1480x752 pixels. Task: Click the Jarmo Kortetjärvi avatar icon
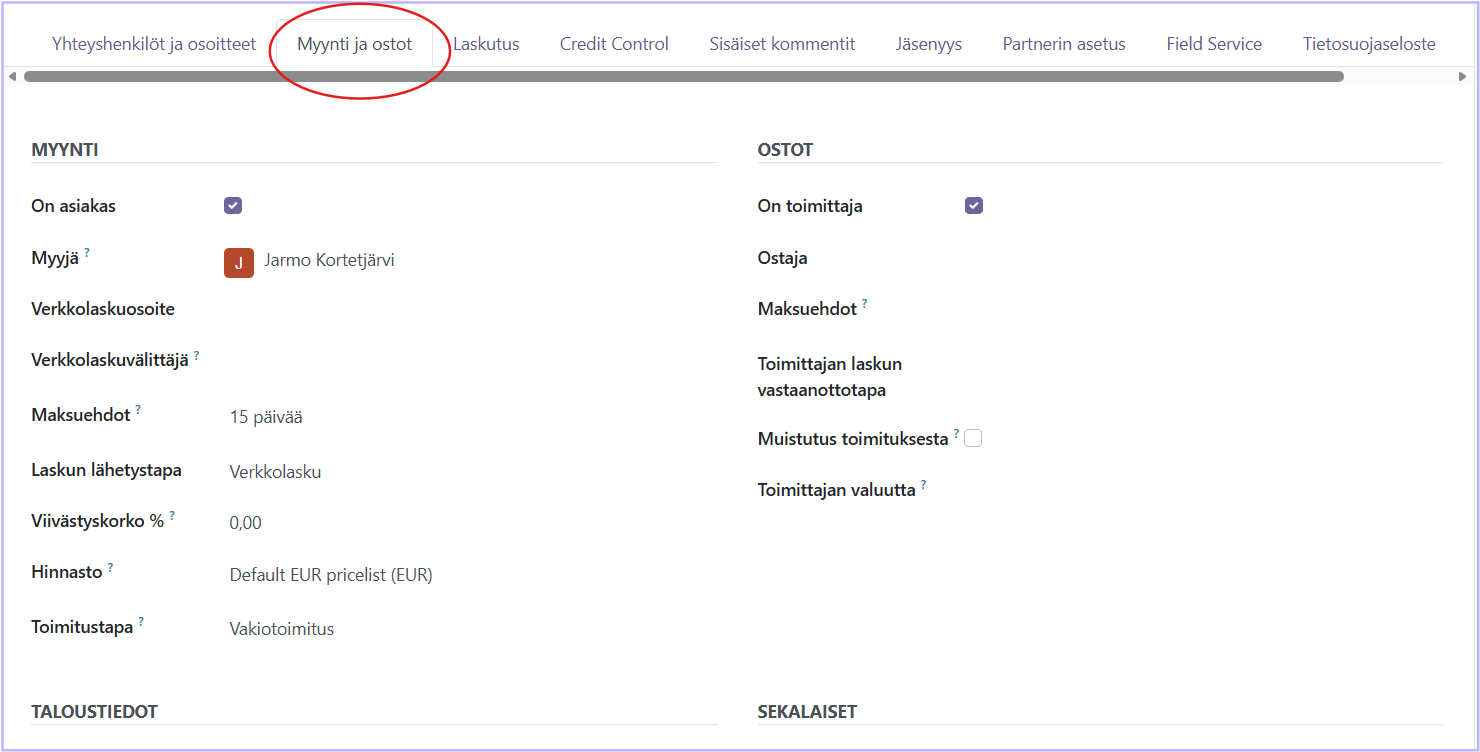(x=238, y=262)
